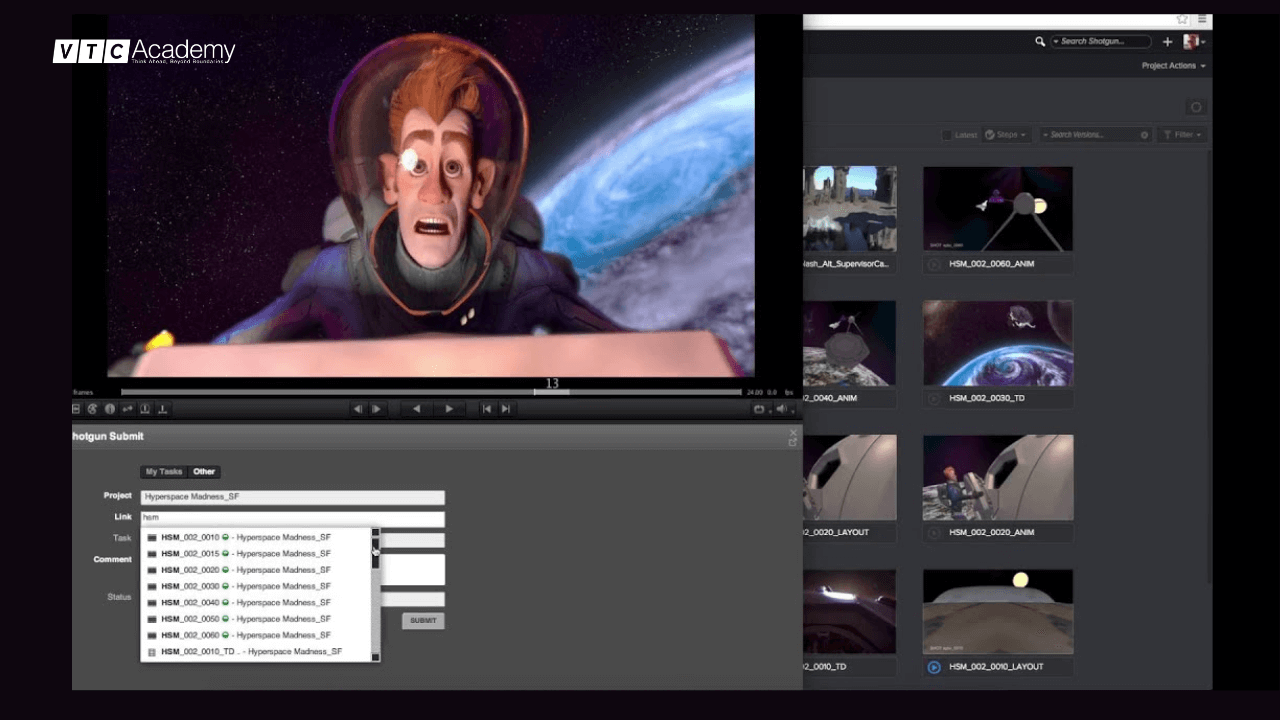Click the play forward button
Image resolution: width=1280 pixels, height=720 pixels.
(449, 409)
